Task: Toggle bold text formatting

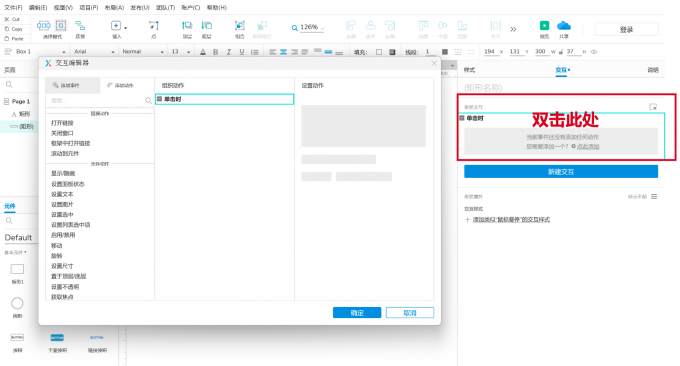Action: (x=216, y=52)
